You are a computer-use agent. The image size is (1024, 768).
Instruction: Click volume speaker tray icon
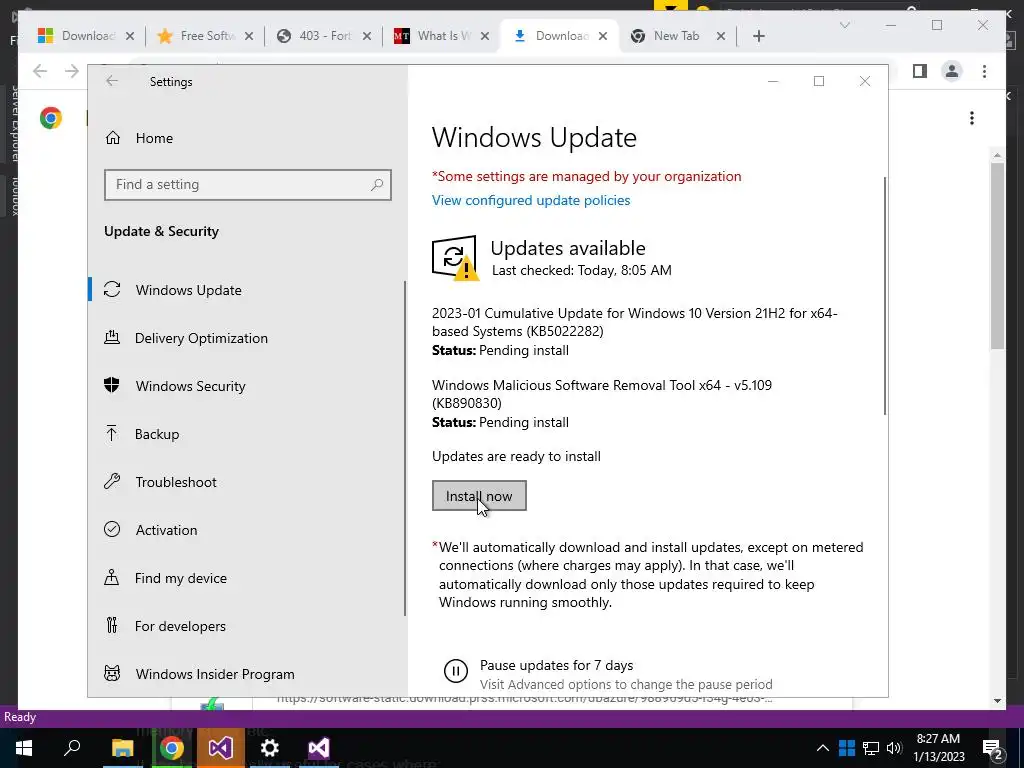tap(893, 748)
